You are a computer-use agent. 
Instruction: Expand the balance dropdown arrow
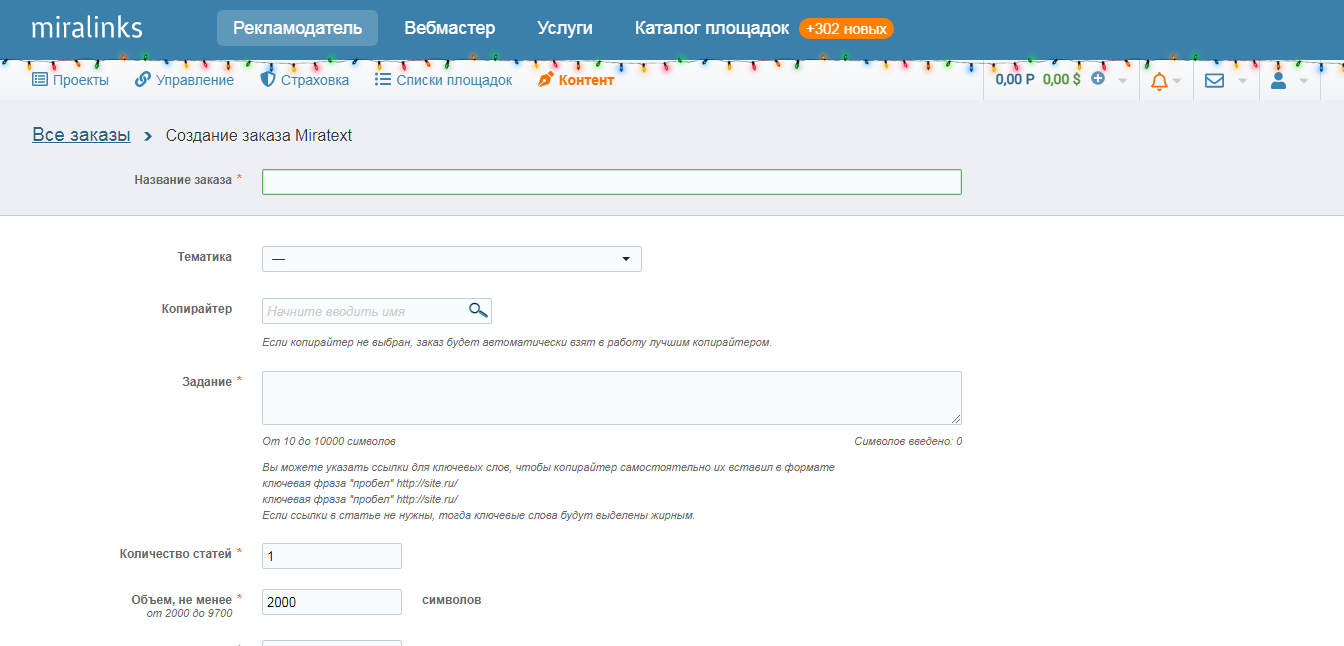1123,81
